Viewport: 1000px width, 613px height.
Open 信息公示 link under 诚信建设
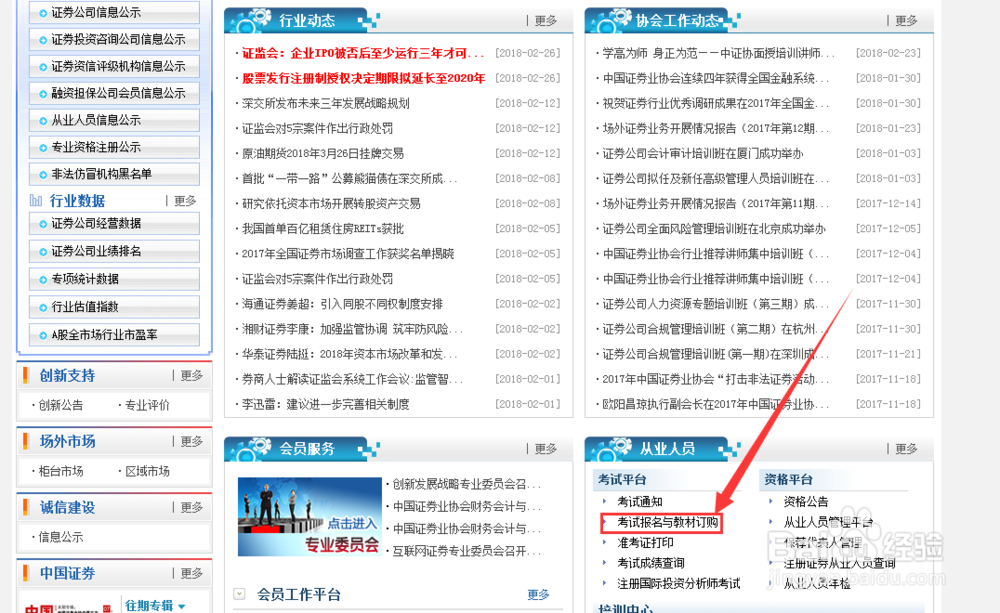pyautogui.click(x=61, y=537)
